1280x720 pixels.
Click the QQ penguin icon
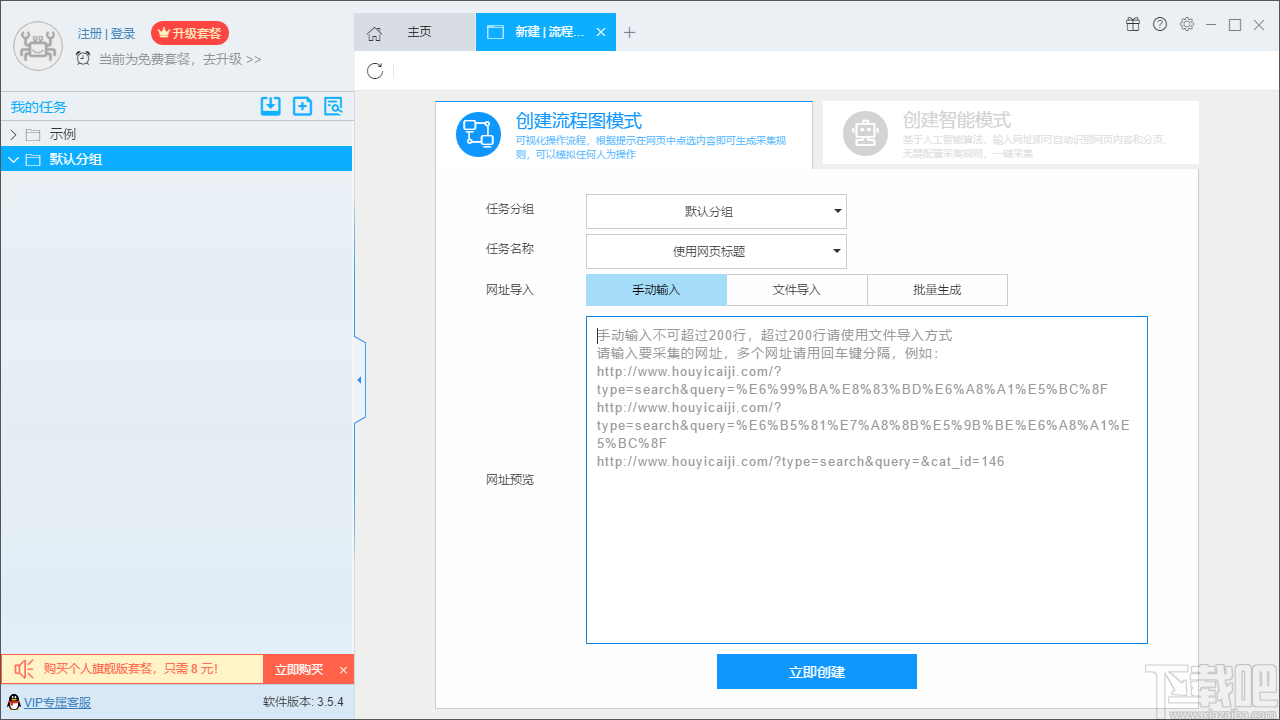click(14, 702)
